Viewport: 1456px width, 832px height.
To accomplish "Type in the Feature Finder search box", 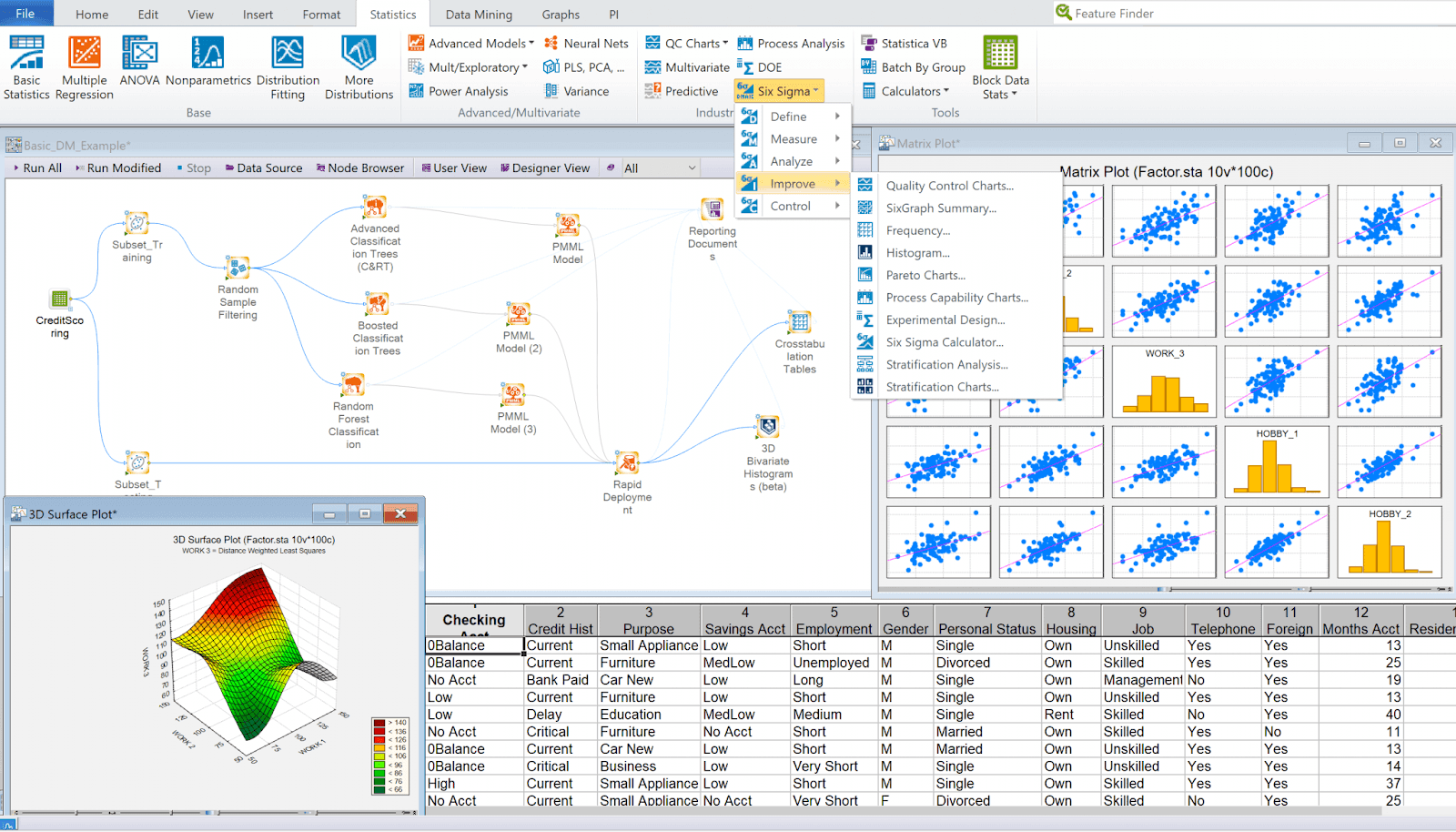I will point(1183,14).
